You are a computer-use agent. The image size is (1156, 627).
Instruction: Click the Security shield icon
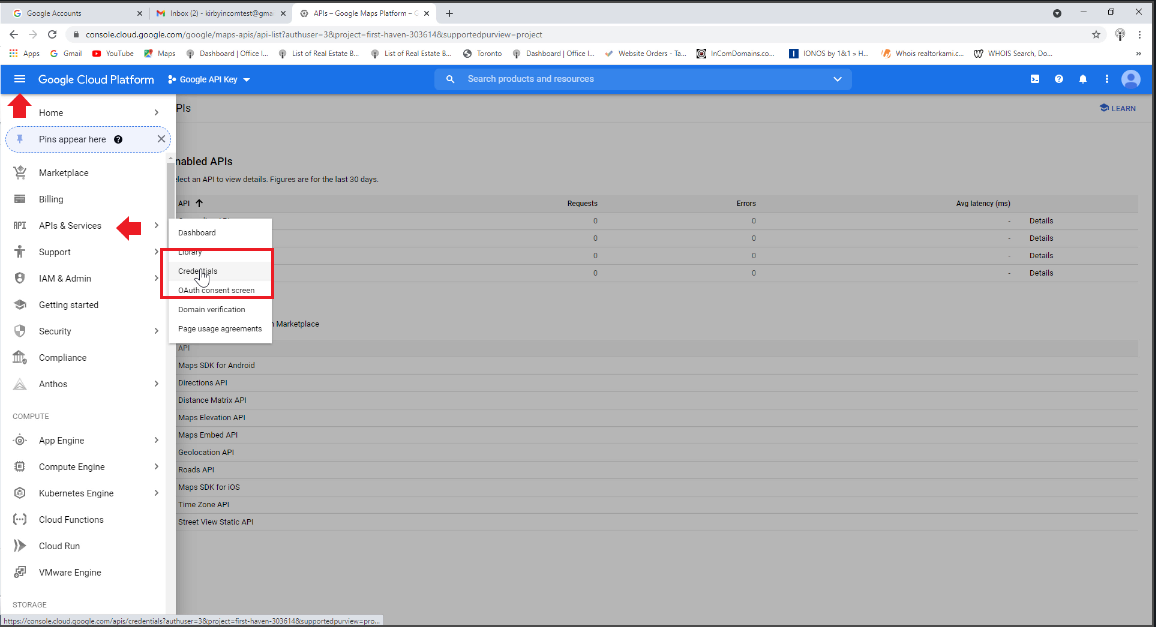click(19, 331)
